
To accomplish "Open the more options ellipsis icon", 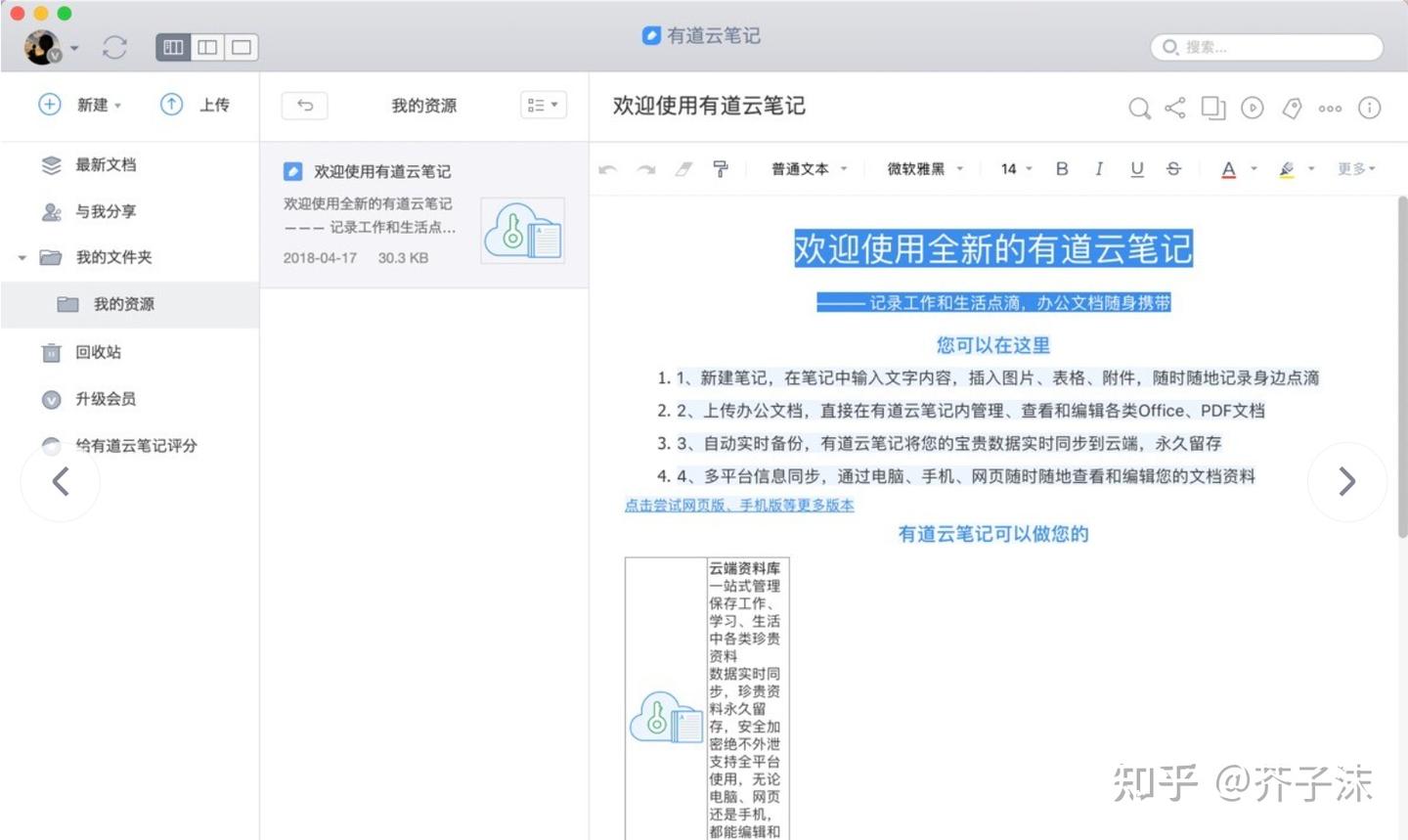I will pos(1330,109).
